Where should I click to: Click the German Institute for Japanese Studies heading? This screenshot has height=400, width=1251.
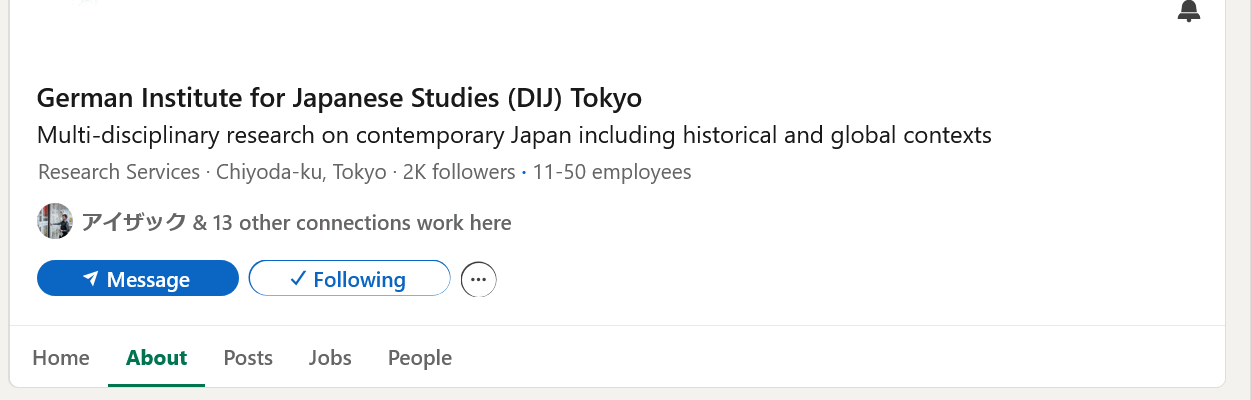pyautogui.click(x=339, y=98)
